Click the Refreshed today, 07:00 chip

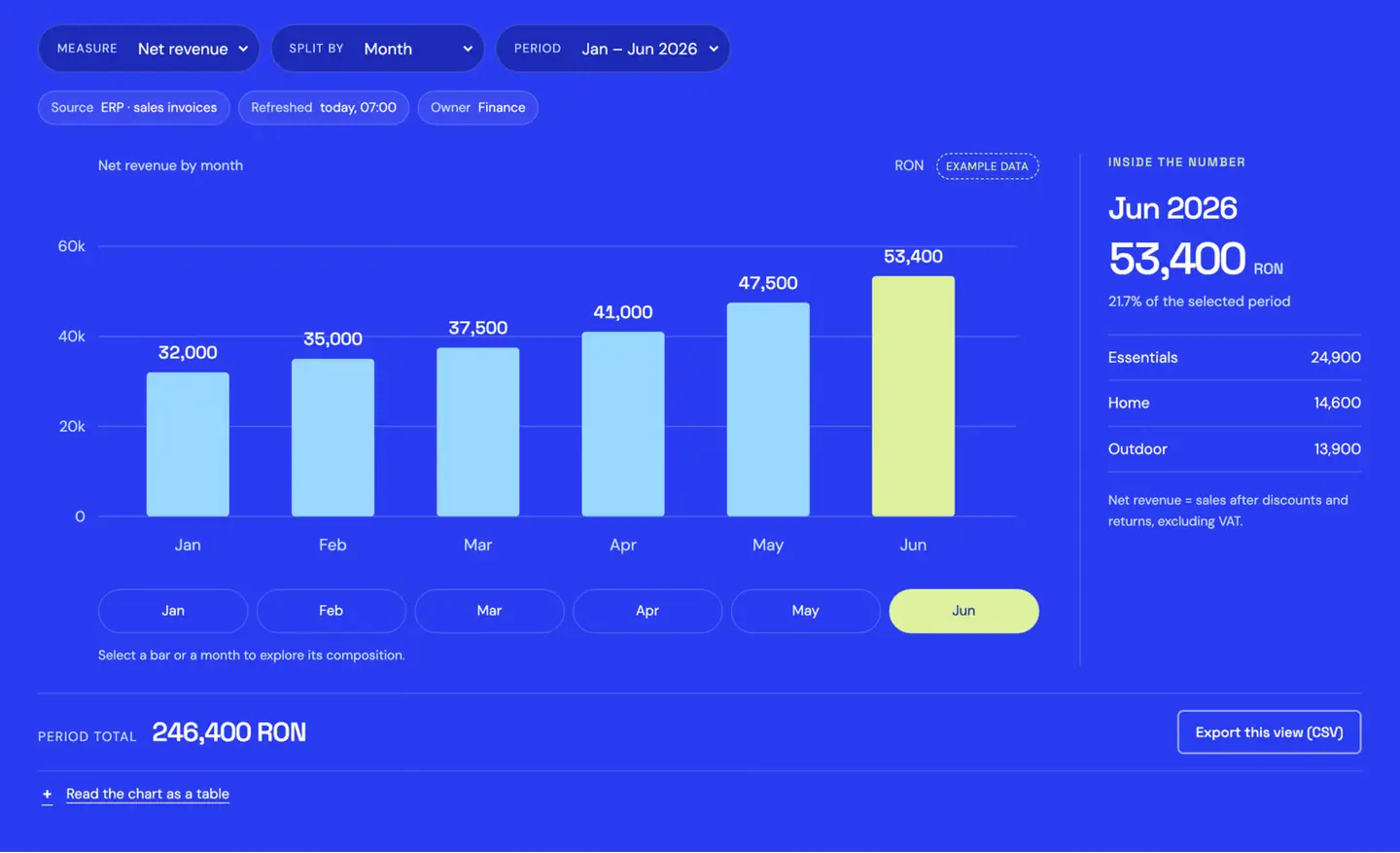tap(324, 108)
